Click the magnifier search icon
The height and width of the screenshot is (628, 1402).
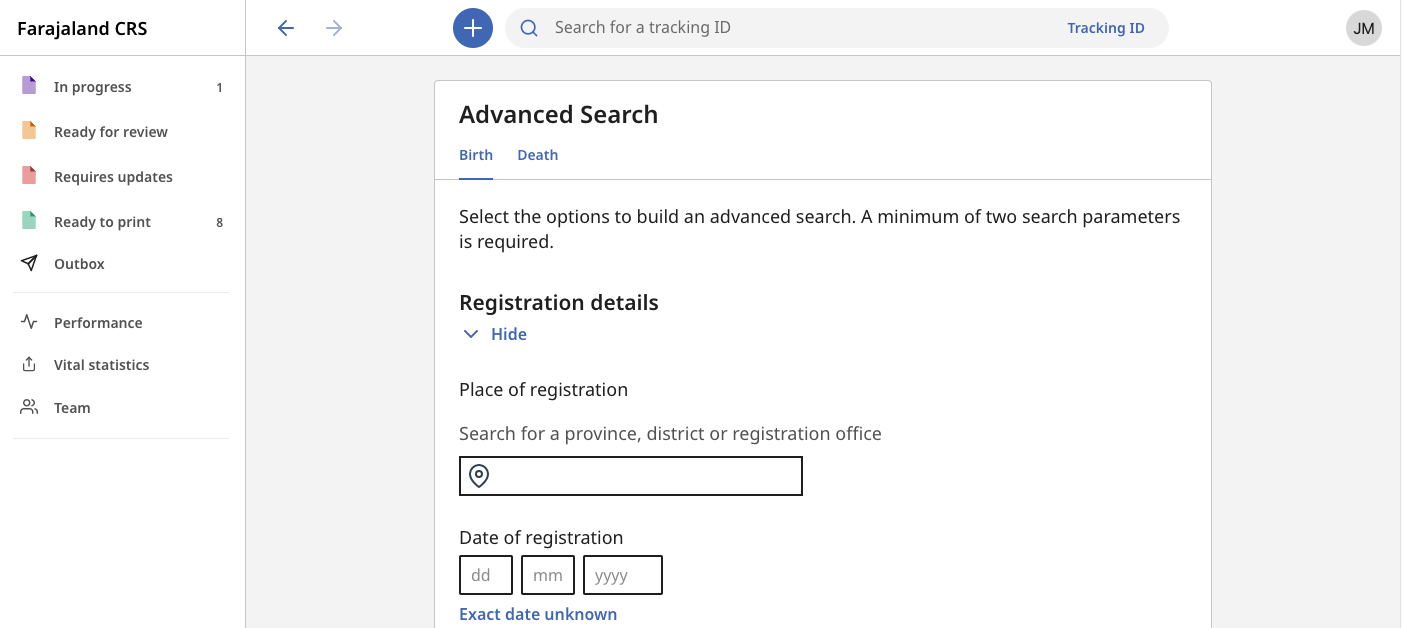[529, 28]
